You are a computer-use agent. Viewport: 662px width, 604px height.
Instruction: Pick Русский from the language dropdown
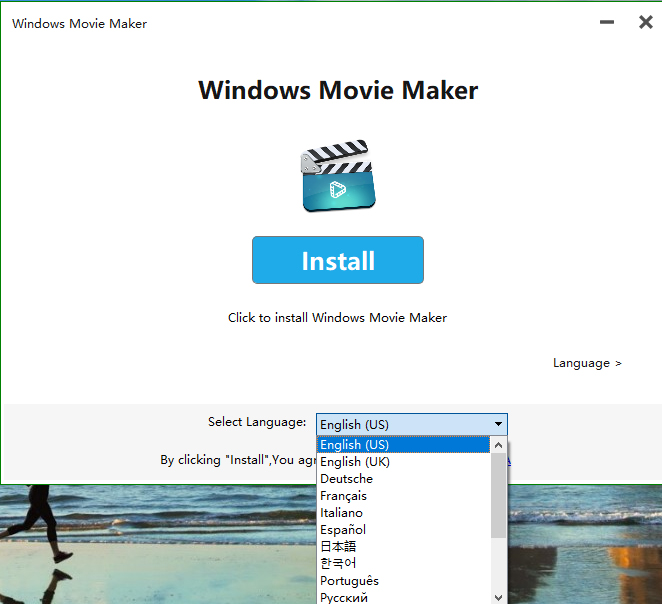click(403, 597)
